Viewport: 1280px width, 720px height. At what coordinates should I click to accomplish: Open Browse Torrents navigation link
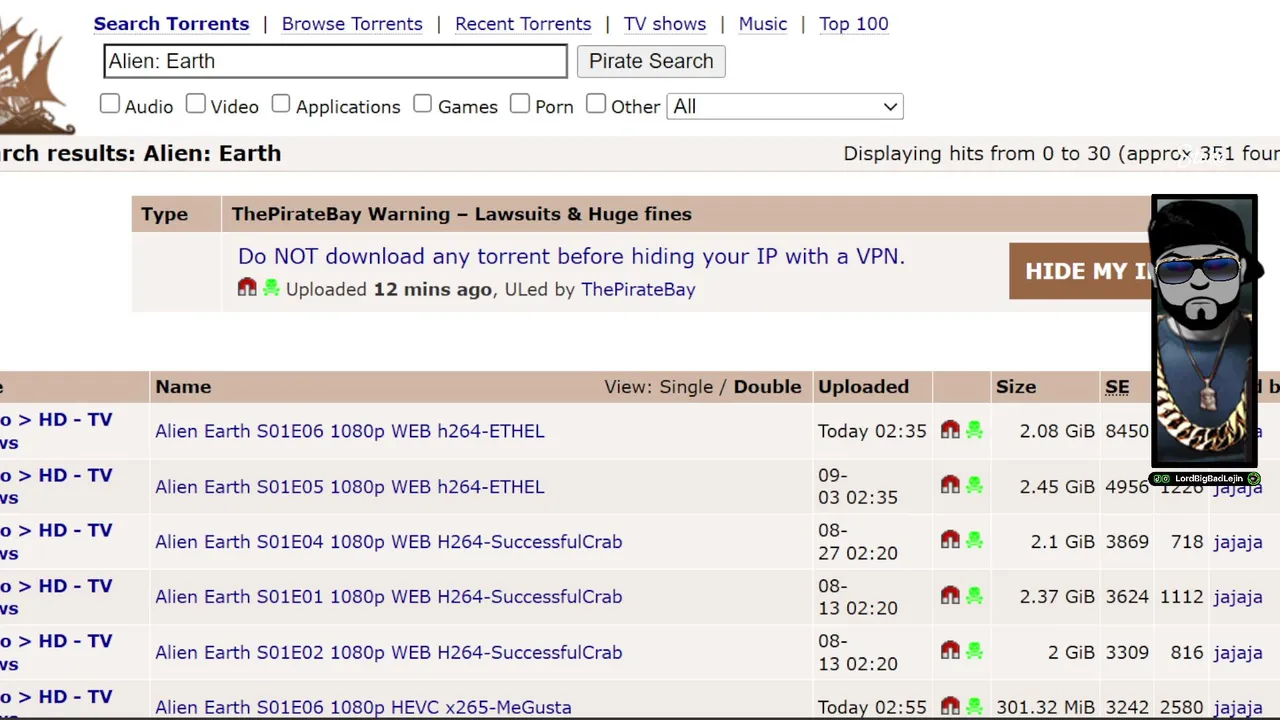[352, 24]
